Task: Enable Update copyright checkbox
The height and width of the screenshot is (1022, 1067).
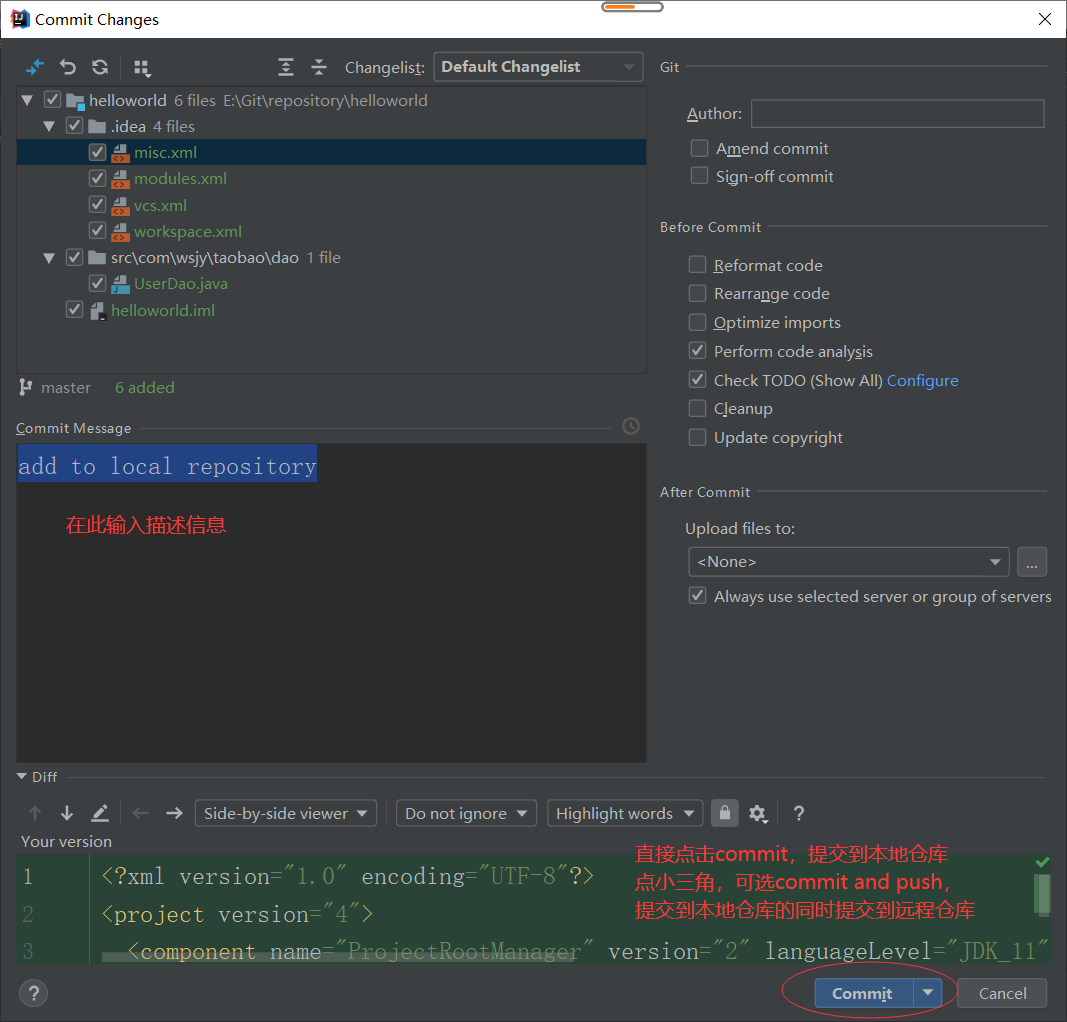Action: pyautogui.click(x=697, y=436)
